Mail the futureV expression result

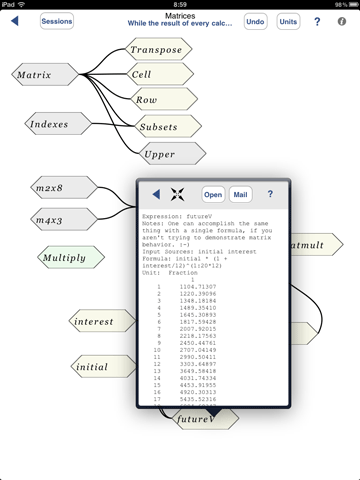[x=240, y=194]
